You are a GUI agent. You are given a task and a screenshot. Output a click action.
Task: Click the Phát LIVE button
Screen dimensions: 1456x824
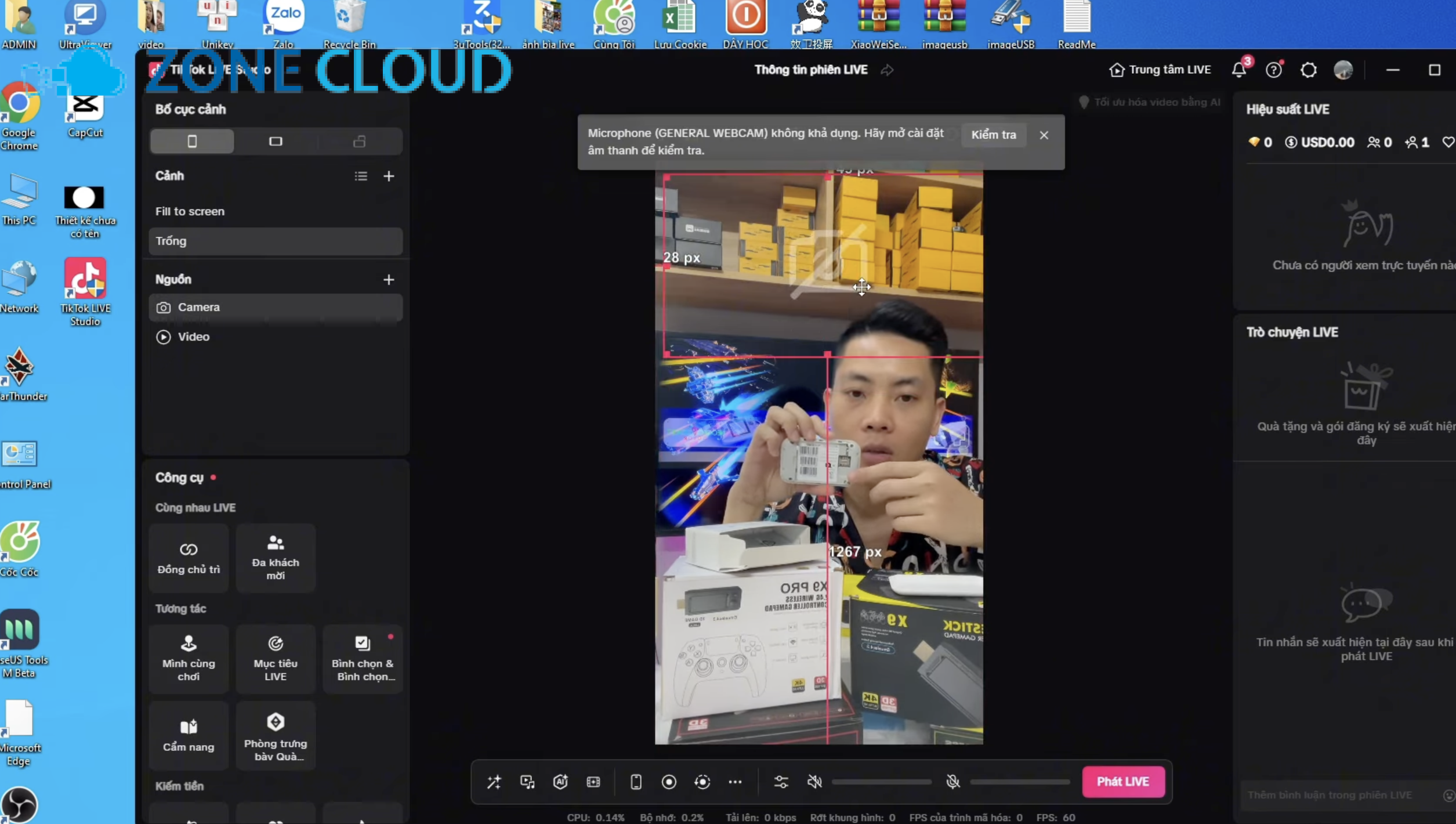click(1123, 782)
